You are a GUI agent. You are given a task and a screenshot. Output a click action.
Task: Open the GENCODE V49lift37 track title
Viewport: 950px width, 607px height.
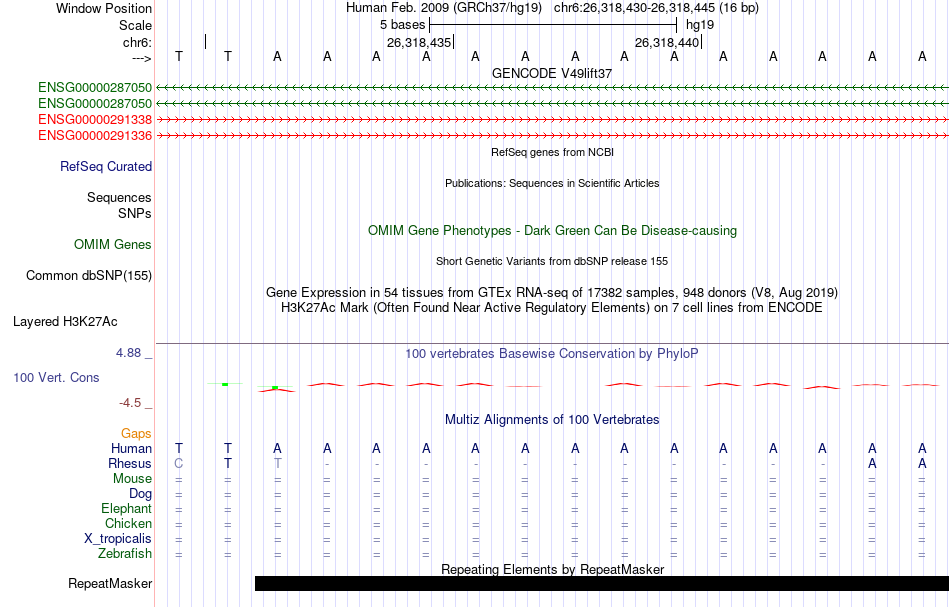tap(552, 73)
